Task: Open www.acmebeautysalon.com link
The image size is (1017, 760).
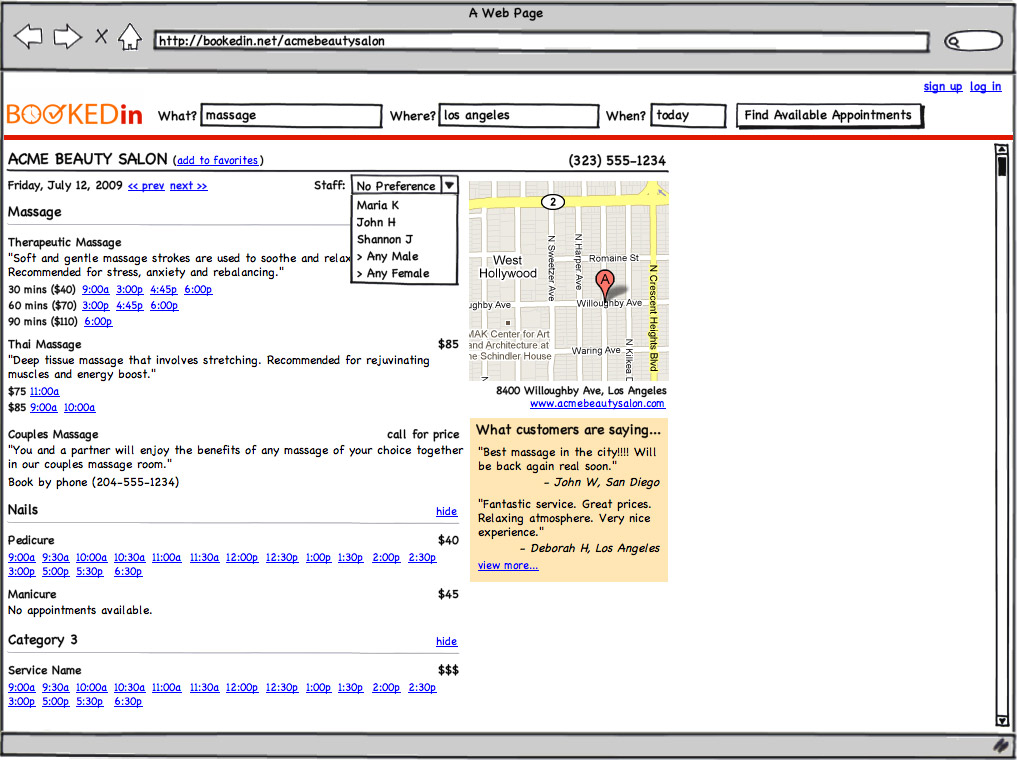Action: pyautogui.click(x=597, y=403)
